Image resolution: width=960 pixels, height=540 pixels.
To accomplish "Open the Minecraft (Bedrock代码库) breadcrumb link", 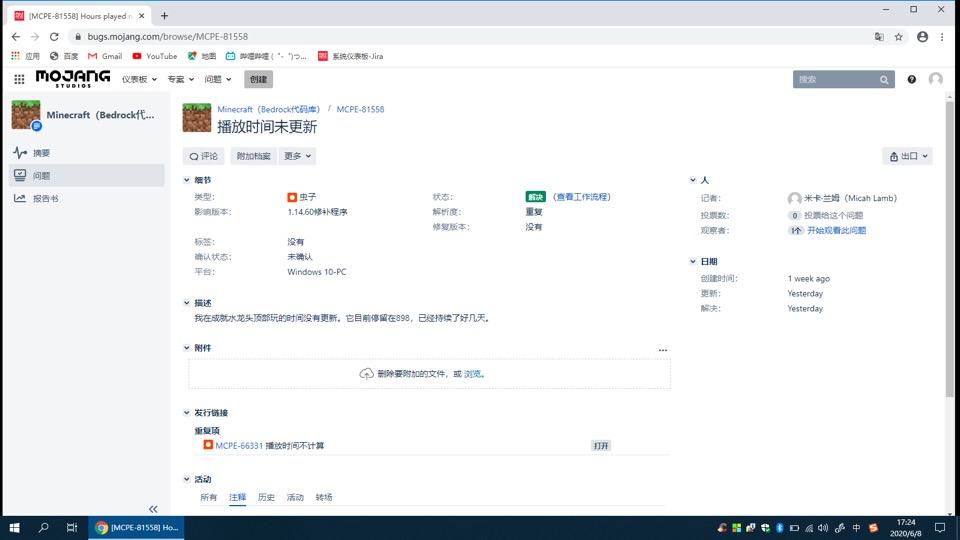I will (x=269, y=109).
